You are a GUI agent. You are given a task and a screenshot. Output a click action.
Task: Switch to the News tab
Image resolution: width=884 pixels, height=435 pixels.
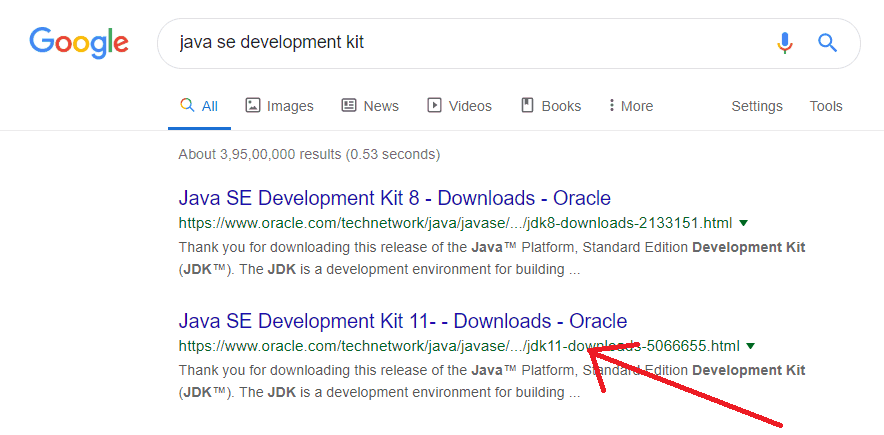tap(370, 106)
